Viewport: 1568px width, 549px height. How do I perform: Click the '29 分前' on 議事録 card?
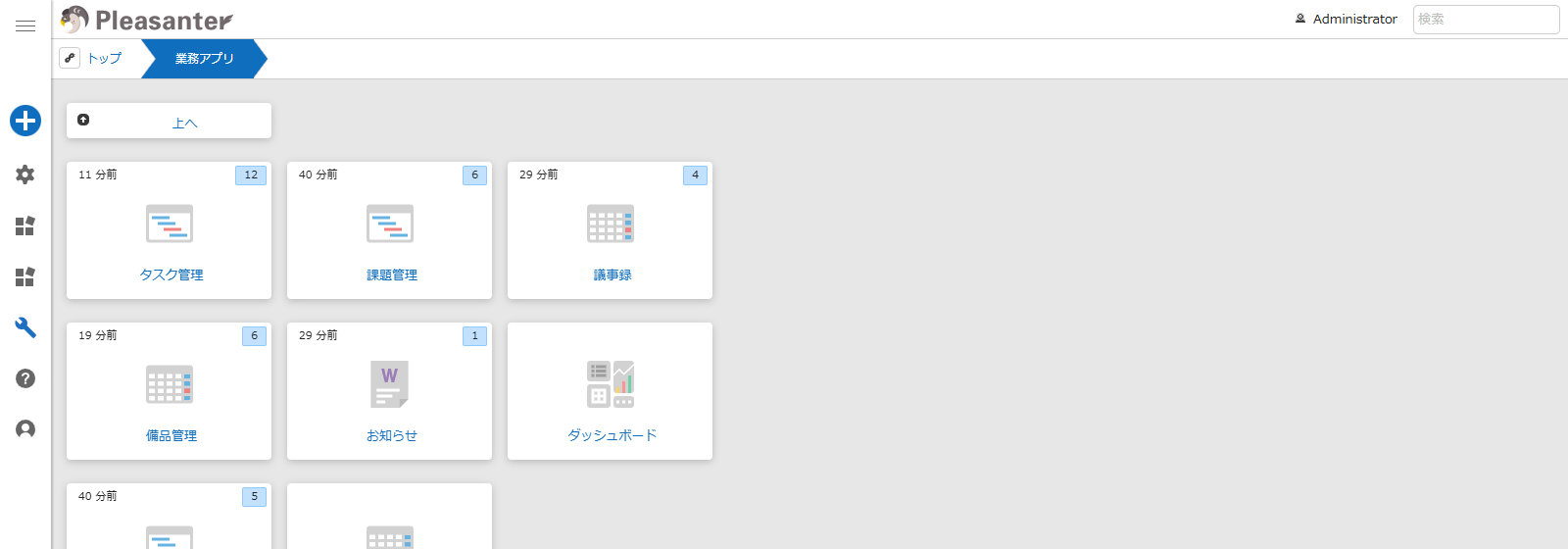(x=538, y=175)
